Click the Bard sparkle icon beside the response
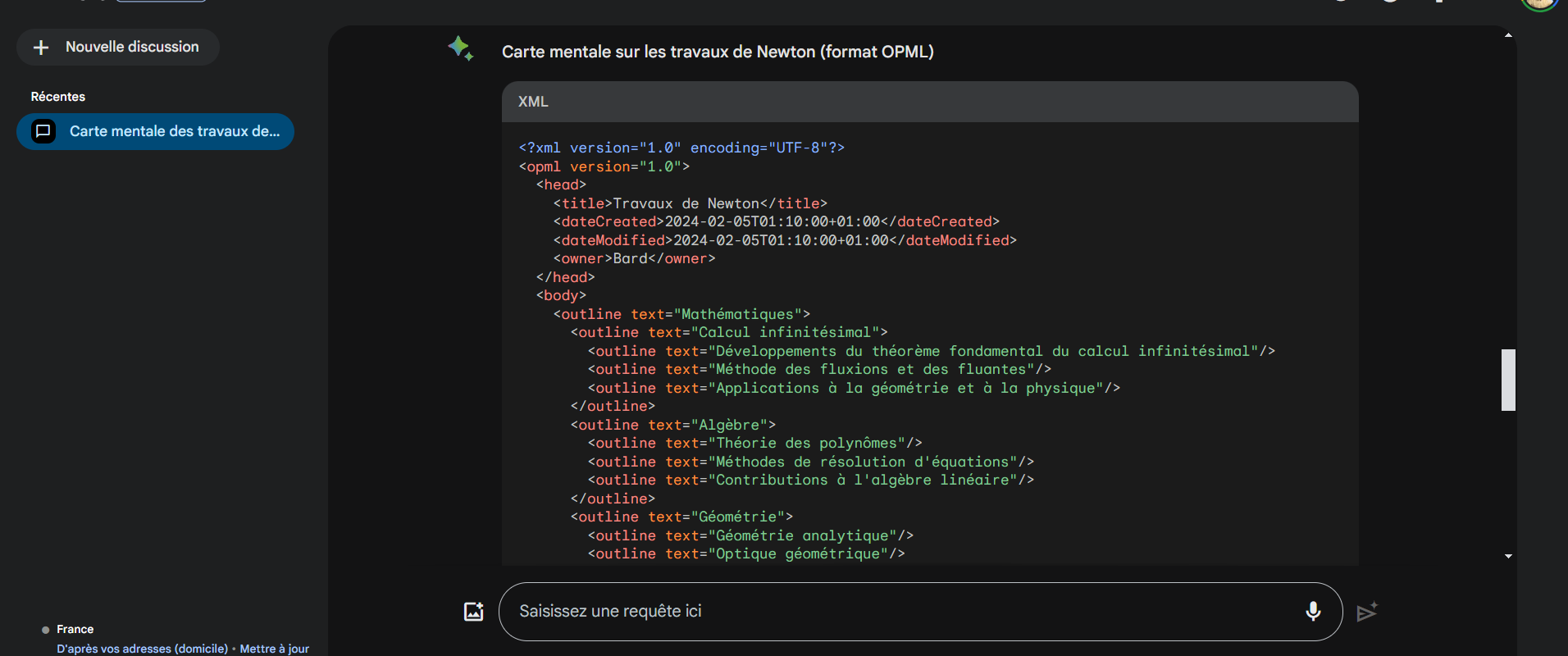 tap(460, 48)
